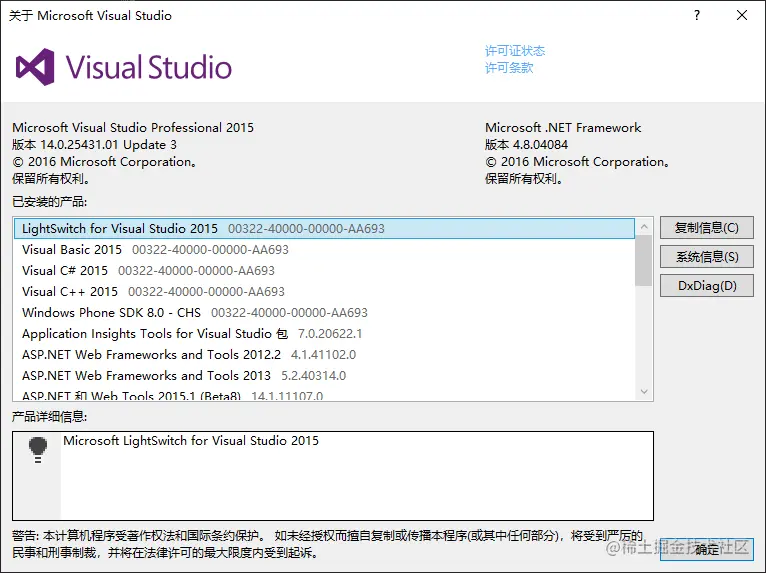The height and width of the screenshot is (573, 766).
Task: Launch DxDiag(D)
Action: click(x=706, y=285)
